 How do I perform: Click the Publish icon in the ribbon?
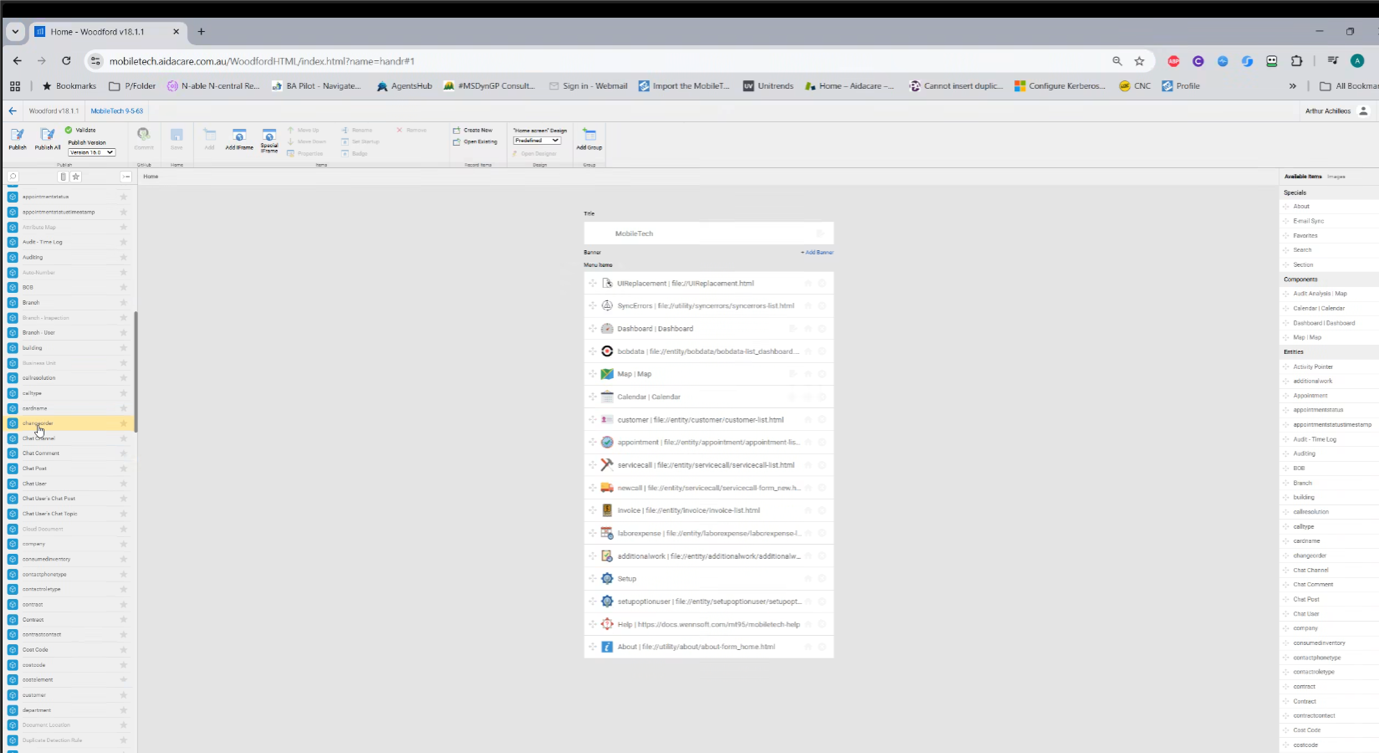point(17,135)
